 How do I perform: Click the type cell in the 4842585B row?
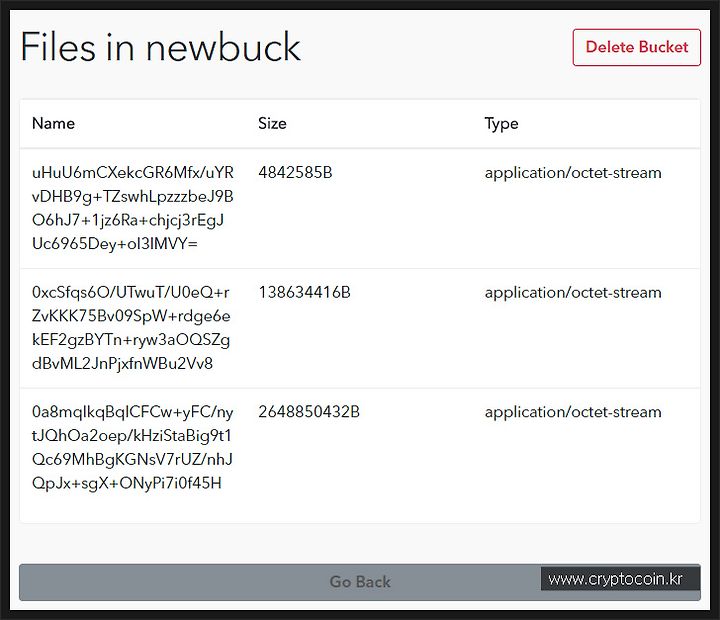pyautogui.click(x=573, y=173)
